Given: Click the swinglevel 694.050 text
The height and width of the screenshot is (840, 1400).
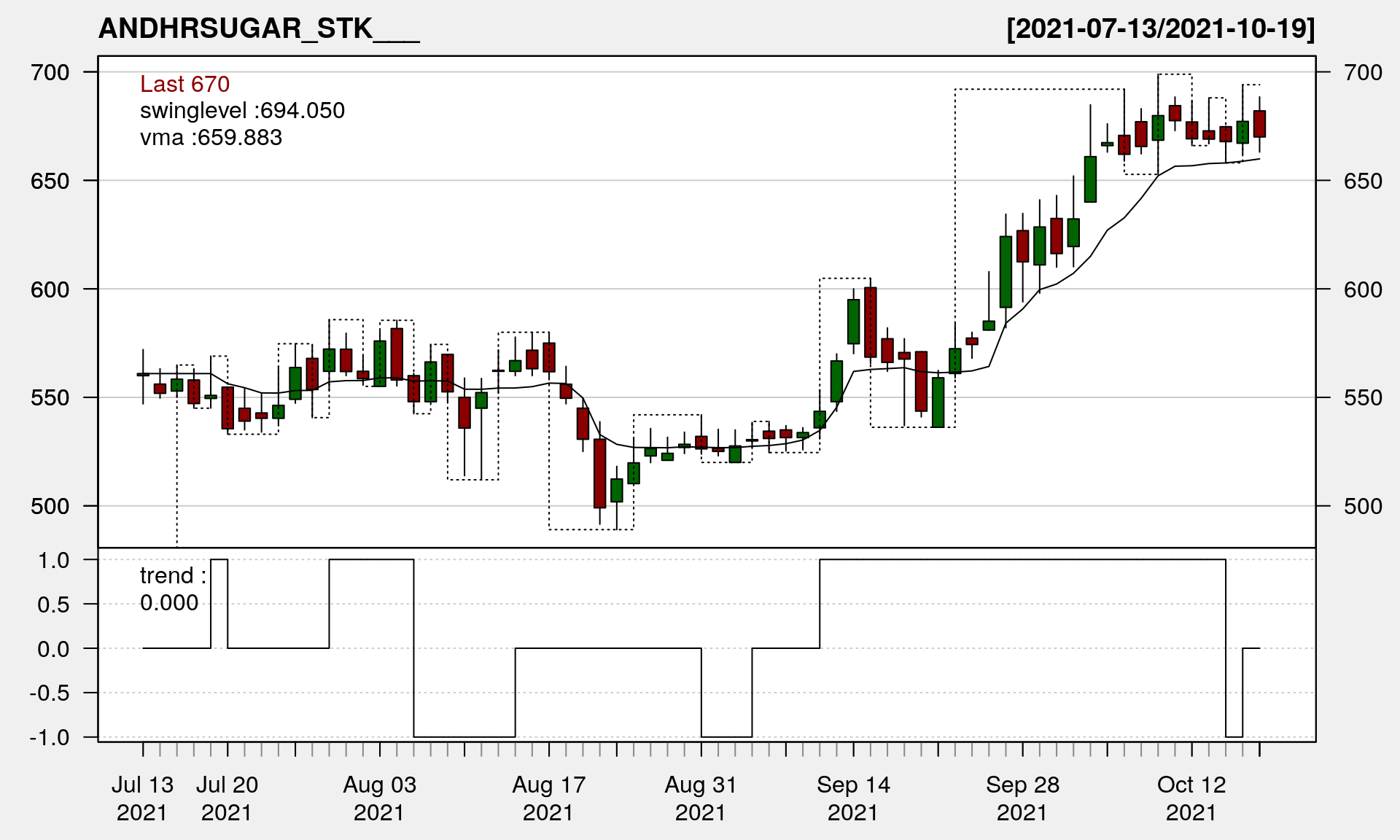Looking at the screenshot, I should [242, 110].
